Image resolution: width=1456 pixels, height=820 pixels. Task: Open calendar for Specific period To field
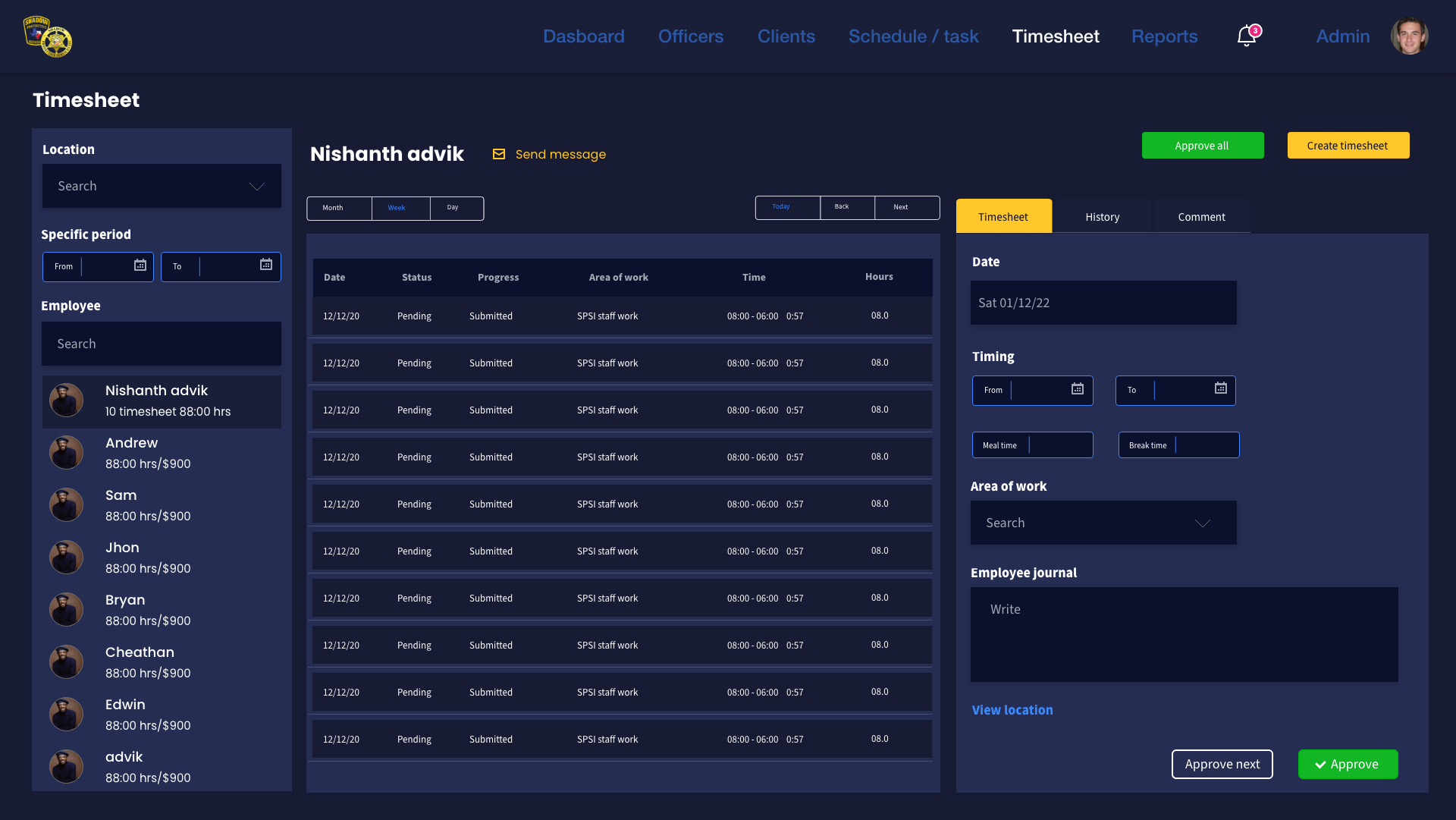(x=266, y=265)
